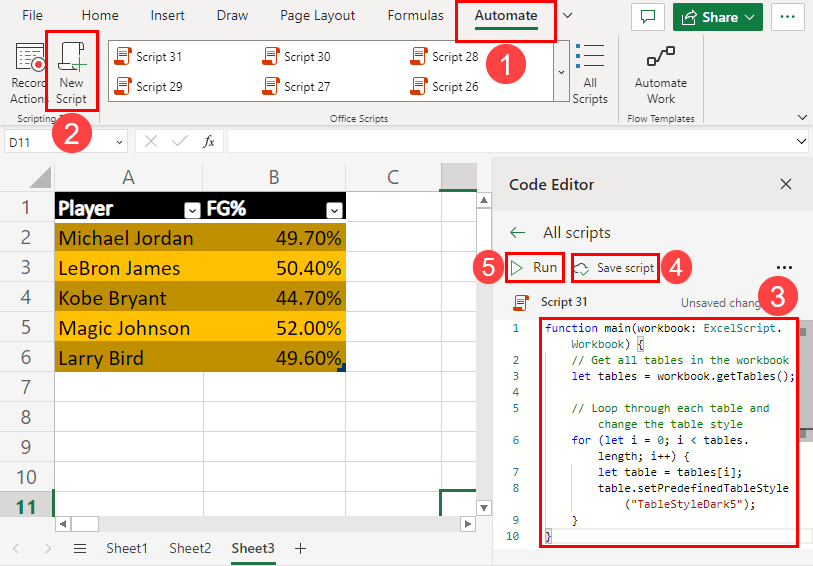Go to next sheet arrow
The width and height of the screenshot is (813, 566).
click(x=48, y=548)
